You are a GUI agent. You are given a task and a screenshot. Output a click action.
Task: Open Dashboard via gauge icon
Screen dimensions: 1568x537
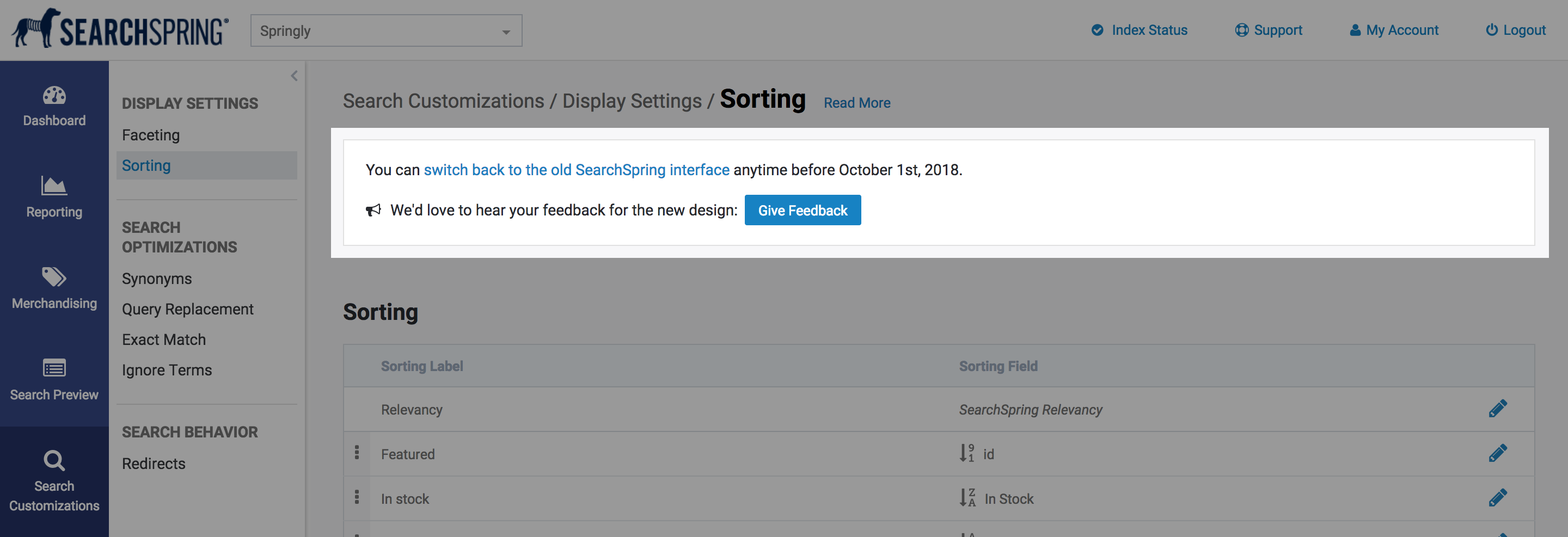click(54, 95)
